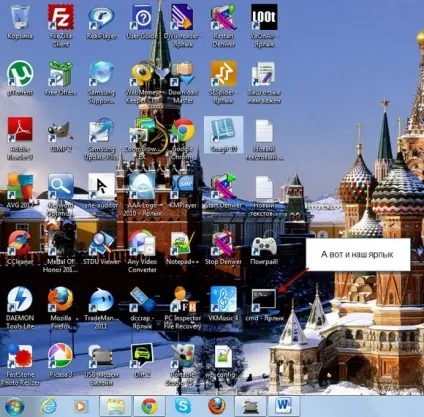The height and width of the screenshot is (417, 424).
Task: Select the wp-config file icon
Action: pos(223,357)
